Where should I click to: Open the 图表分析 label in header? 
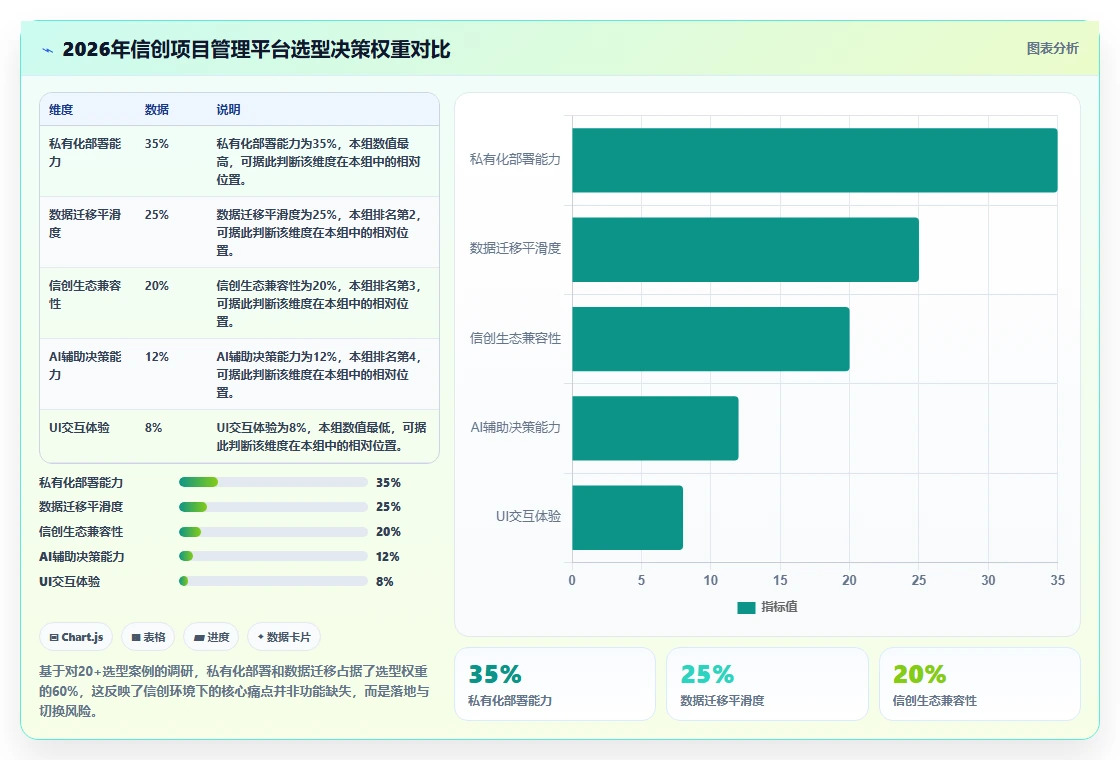pyautogui.click(x=1052, y=49)
